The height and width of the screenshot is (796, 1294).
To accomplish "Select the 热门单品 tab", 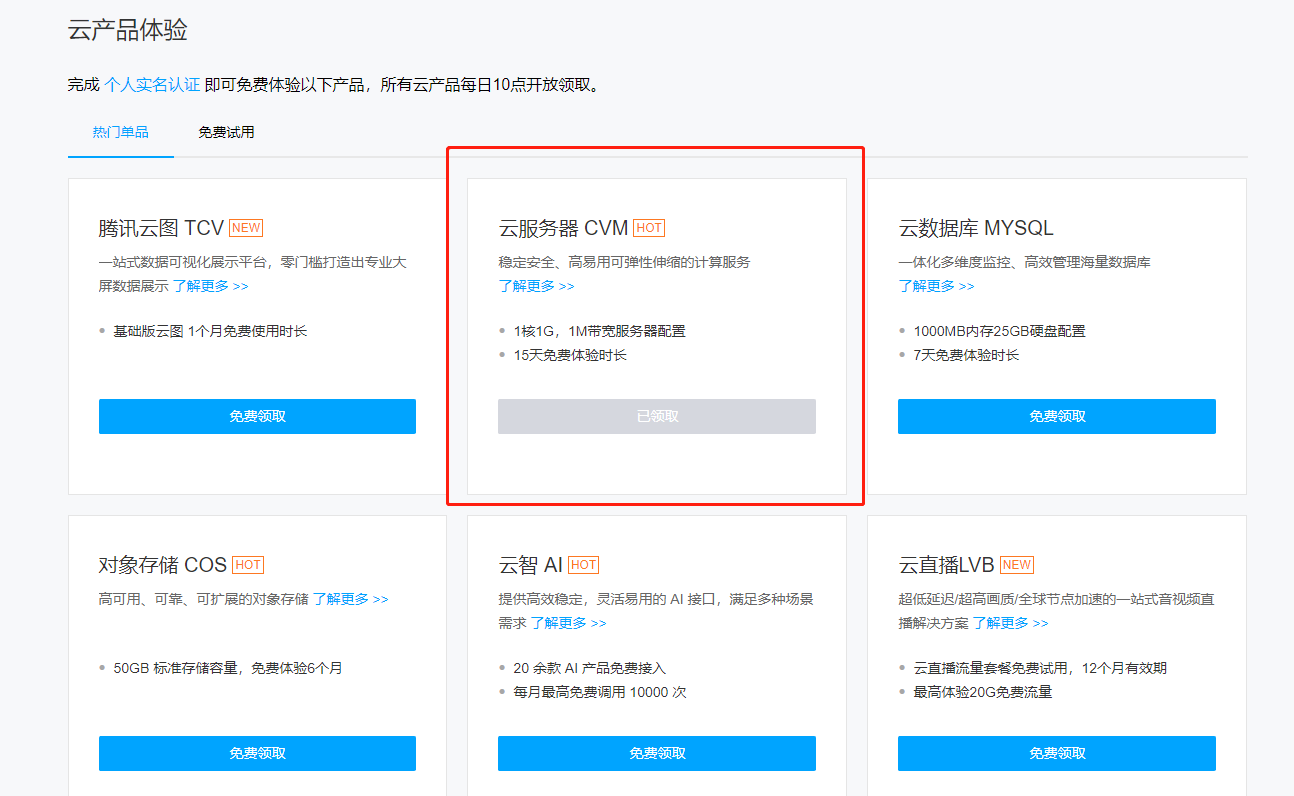I will click(x=120, y=131).
